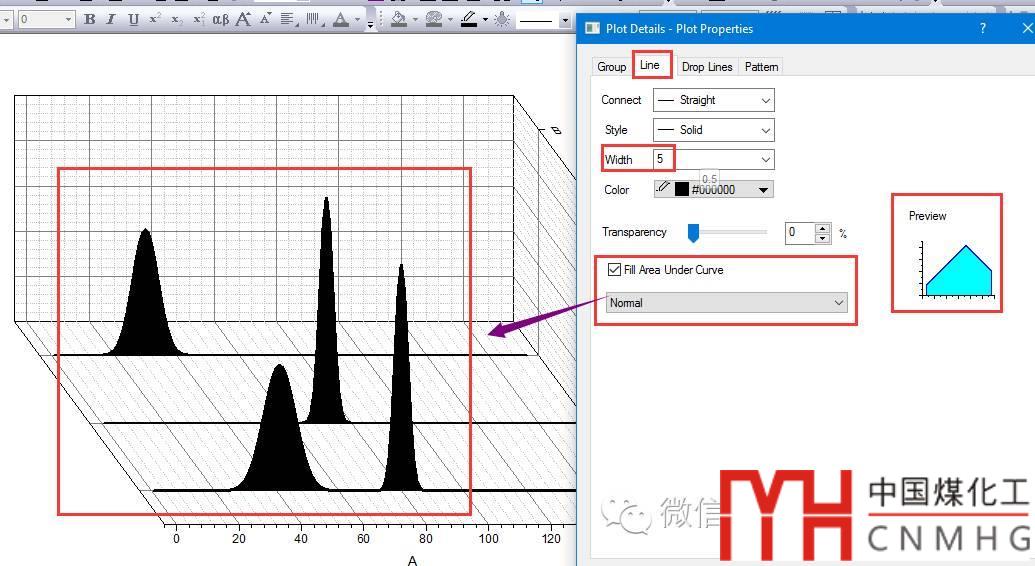Switch to the Pattern tab
1035x566 pixels.
pos(761,67)
